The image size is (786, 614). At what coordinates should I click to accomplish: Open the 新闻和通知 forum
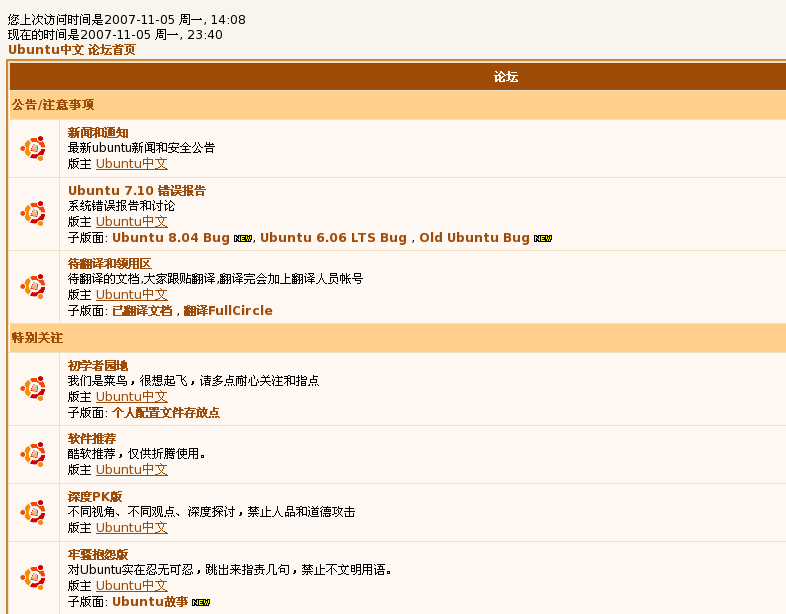coord(98,133)
